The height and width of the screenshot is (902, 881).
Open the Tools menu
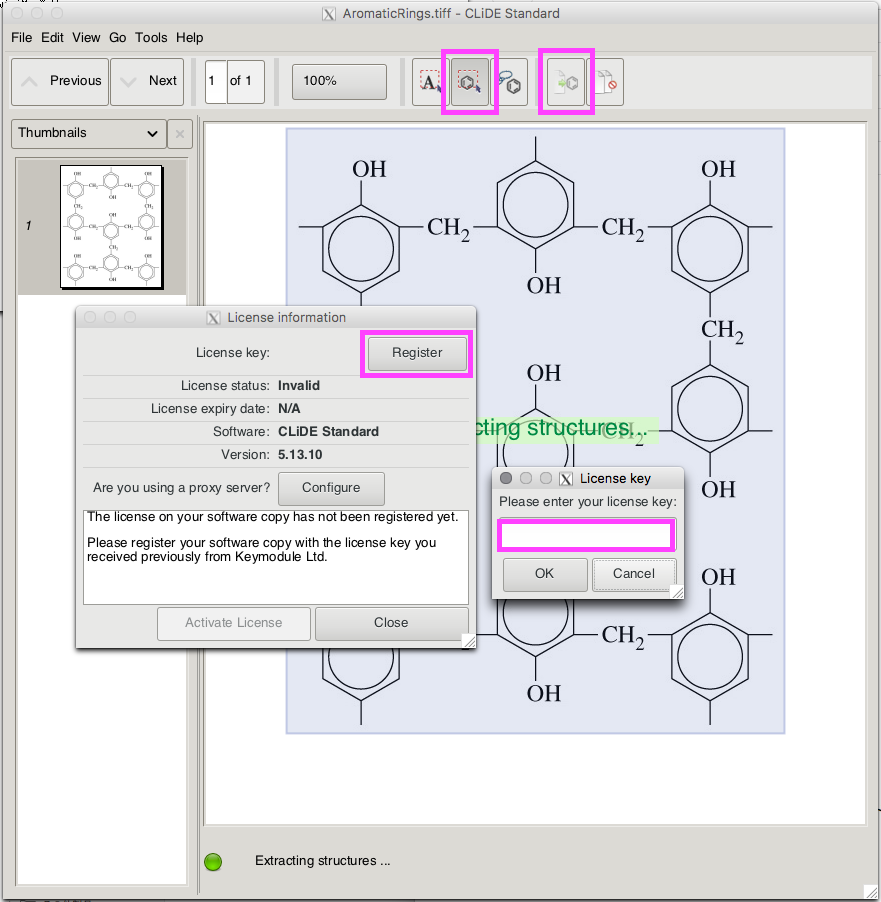151,37
